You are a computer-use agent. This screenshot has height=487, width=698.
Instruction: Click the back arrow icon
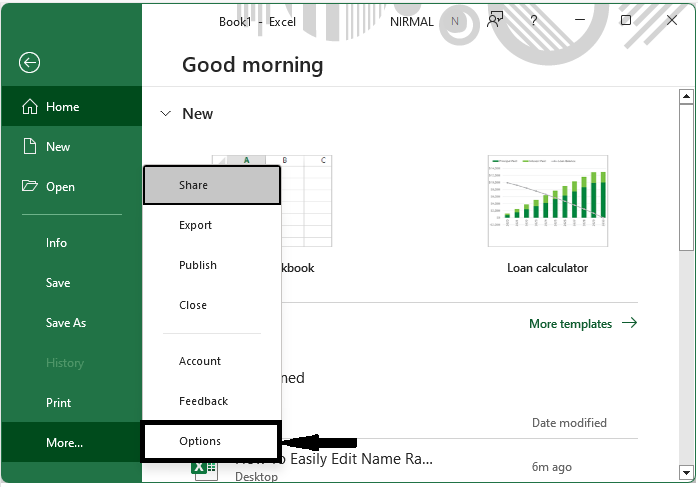(x=29, y=63)
